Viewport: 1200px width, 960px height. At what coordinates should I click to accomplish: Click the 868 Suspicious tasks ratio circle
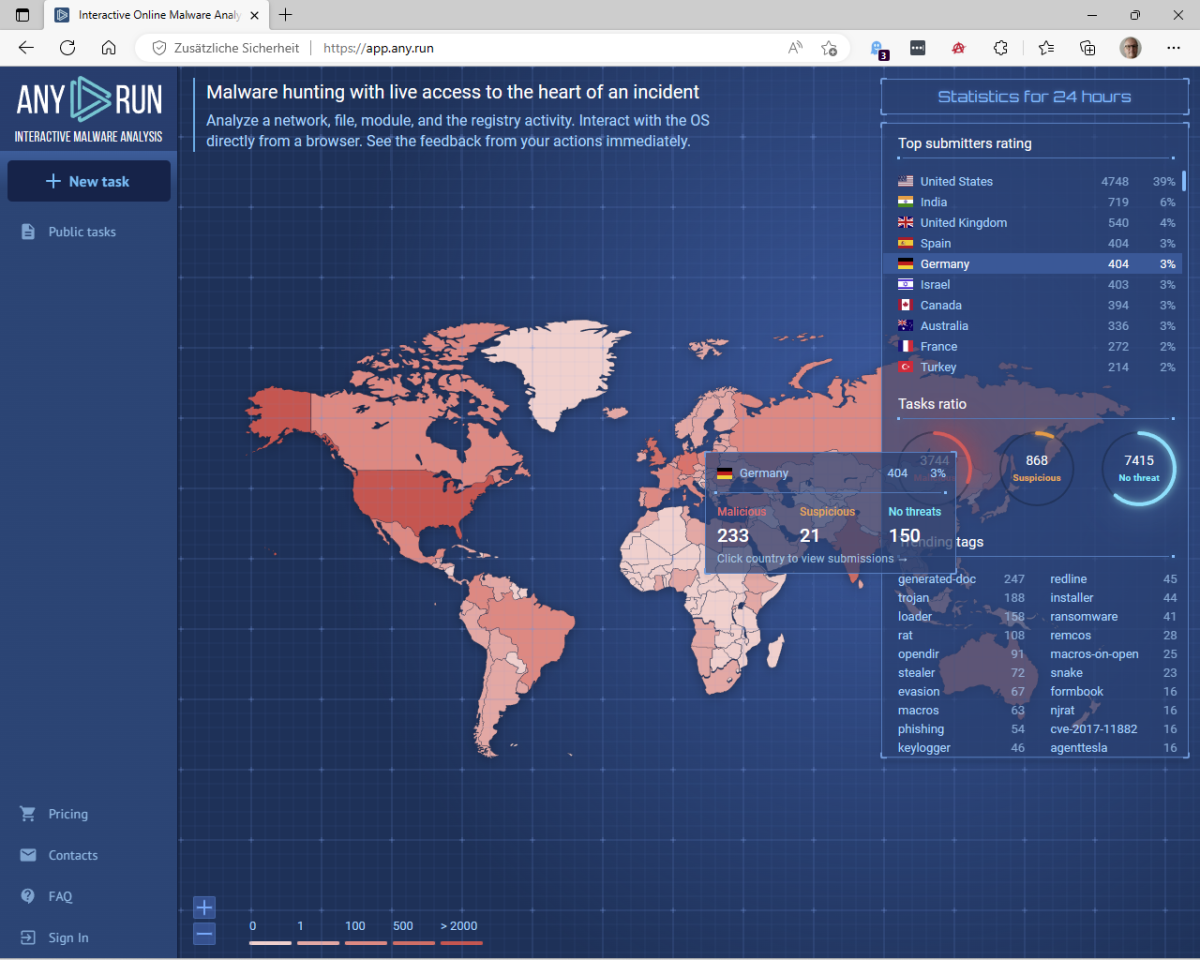[x=1037, y=468]
